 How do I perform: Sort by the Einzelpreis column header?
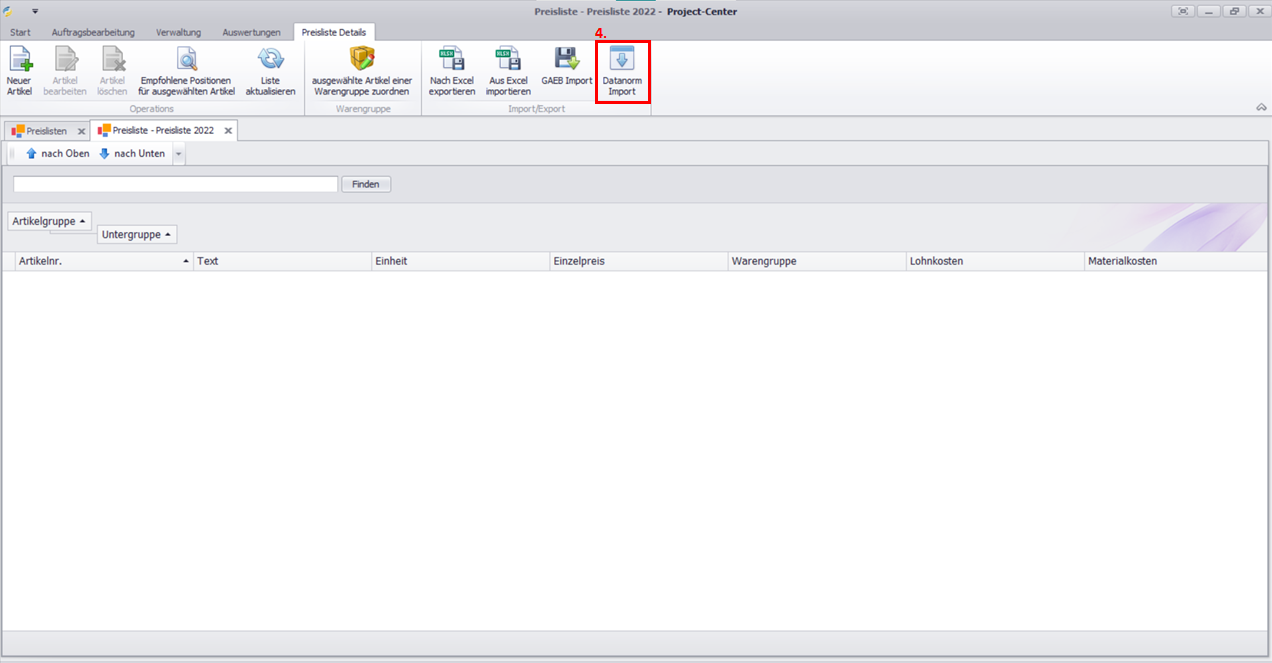click(638, 261)
